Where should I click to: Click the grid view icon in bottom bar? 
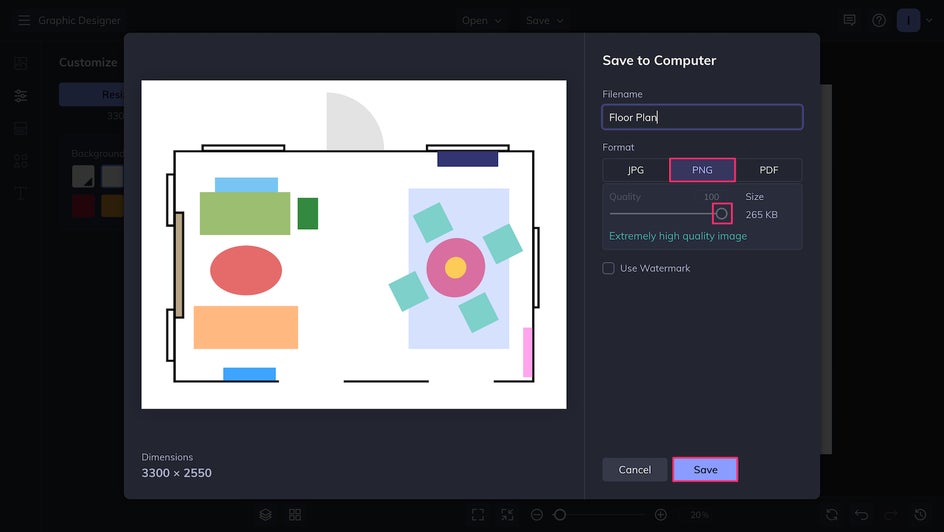click(295, 515)
